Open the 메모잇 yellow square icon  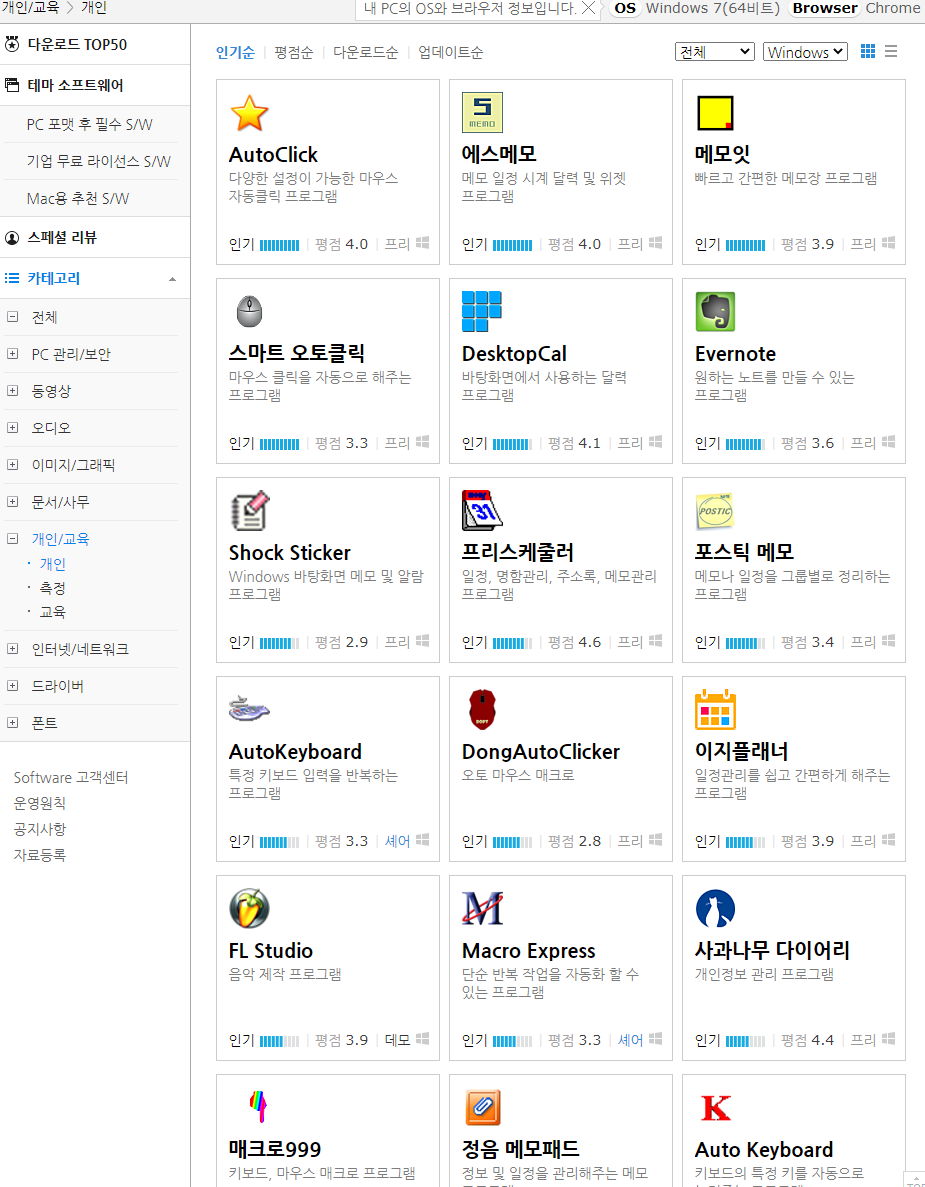(x=715, y=113)
